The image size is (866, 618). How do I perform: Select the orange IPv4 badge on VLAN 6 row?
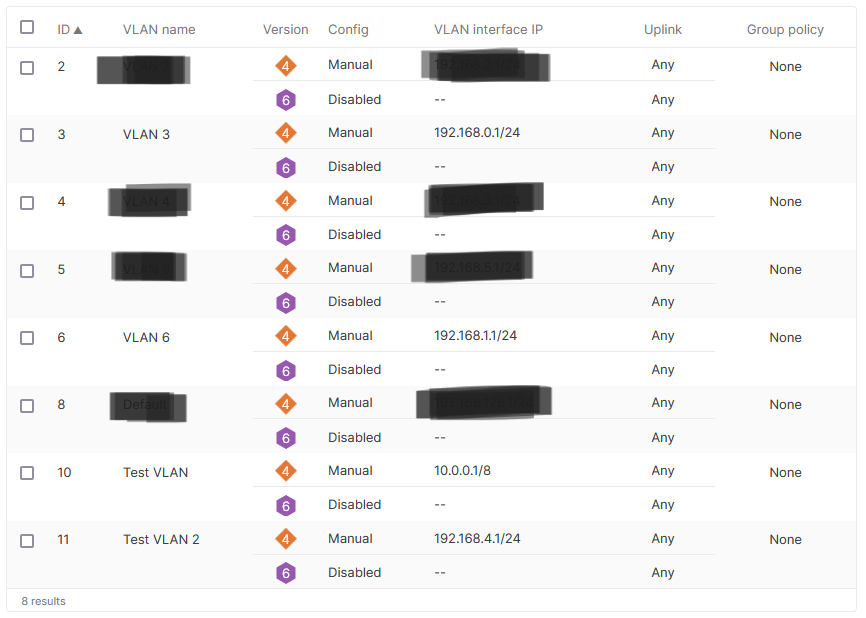click(286, 335)
